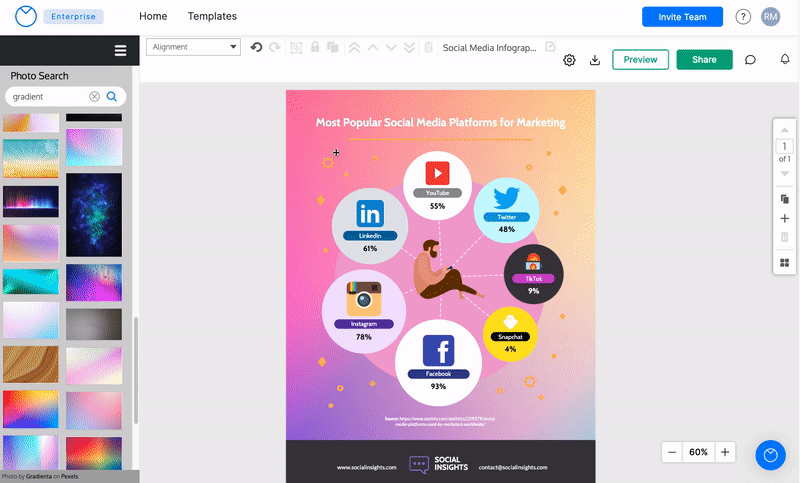Image resolution: width=800 pixels, height=483 pixels.
Task: Zoom in with the plus button
Action: (725, 452)
